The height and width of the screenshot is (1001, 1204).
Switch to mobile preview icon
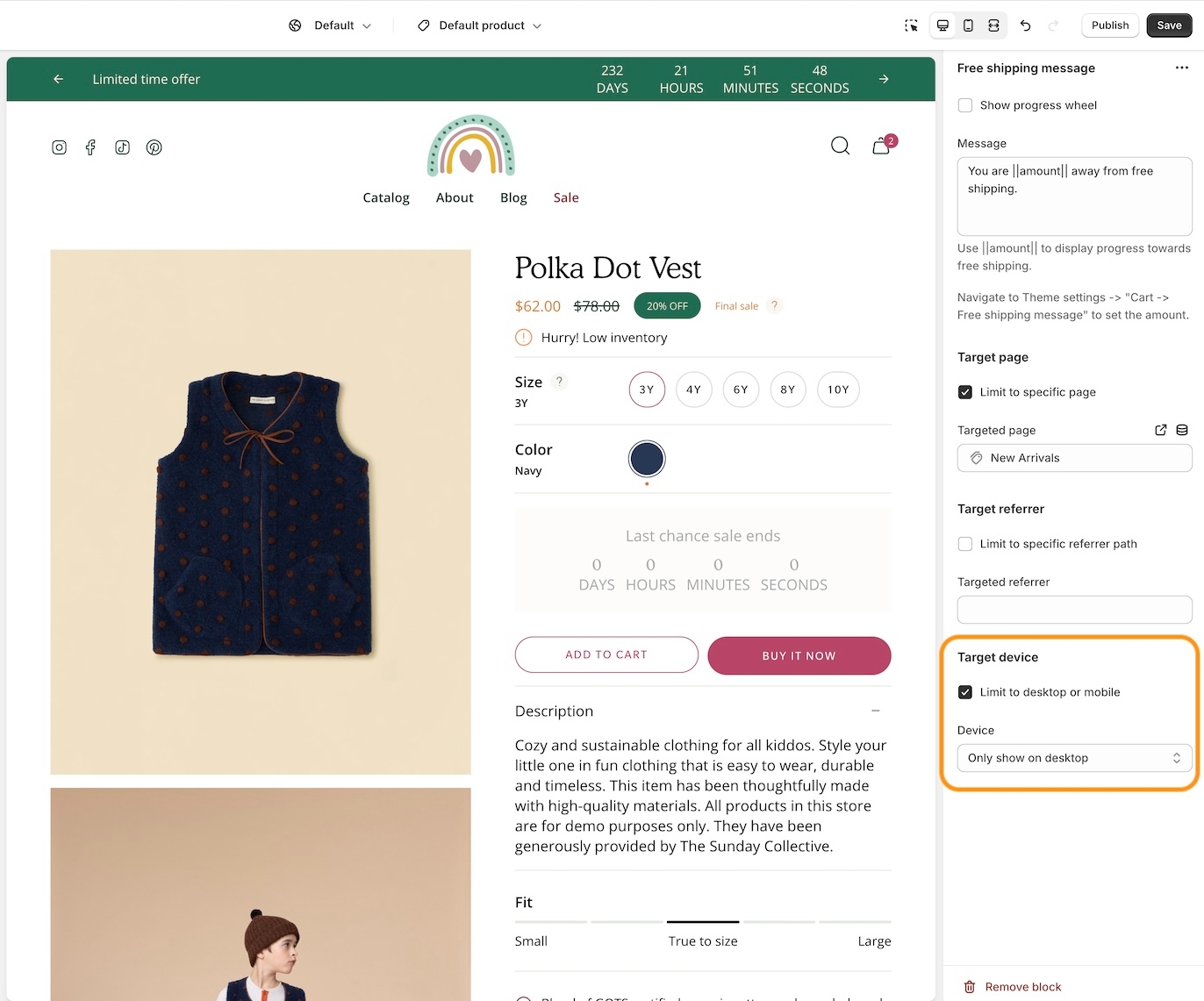click(x=968, y=25)
